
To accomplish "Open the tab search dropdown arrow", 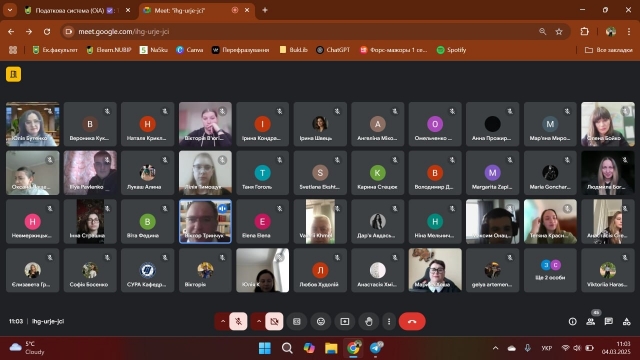I will (10, 10).
